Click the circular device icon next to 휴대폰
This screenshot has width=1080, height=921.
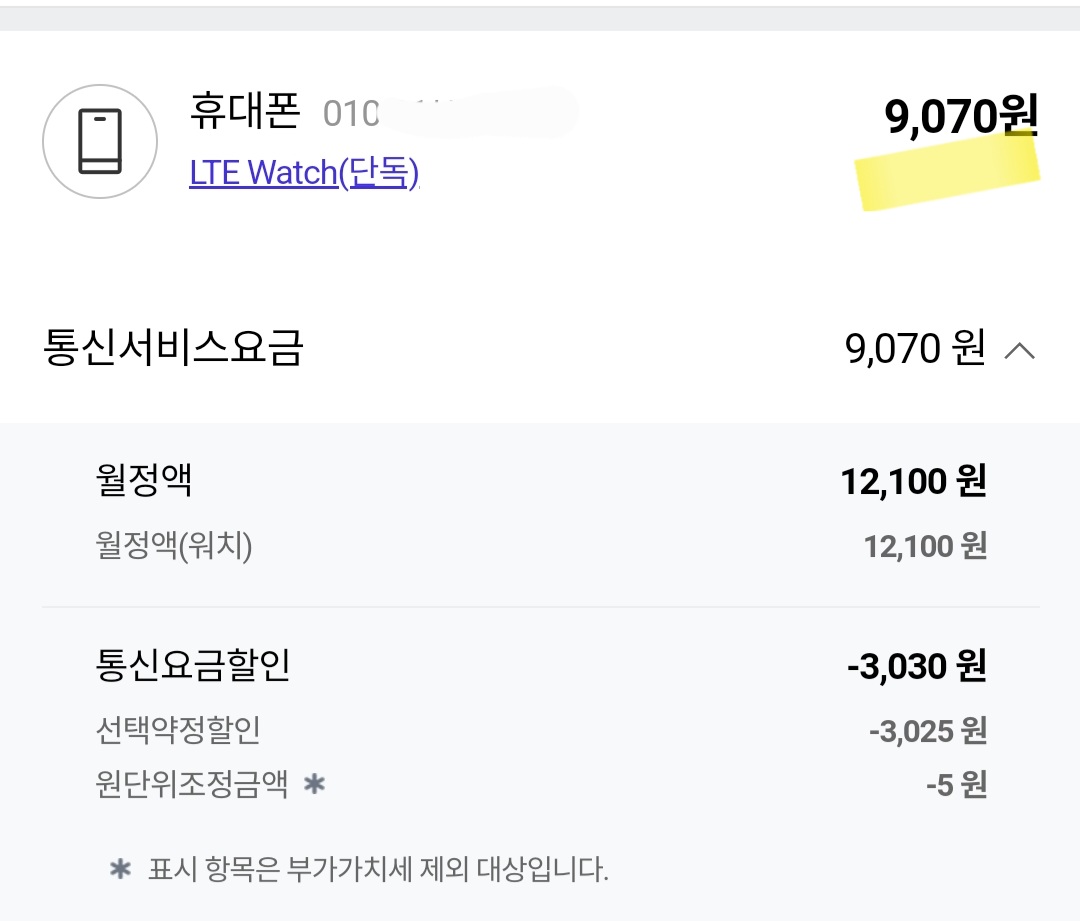click(x=100, y=140)
